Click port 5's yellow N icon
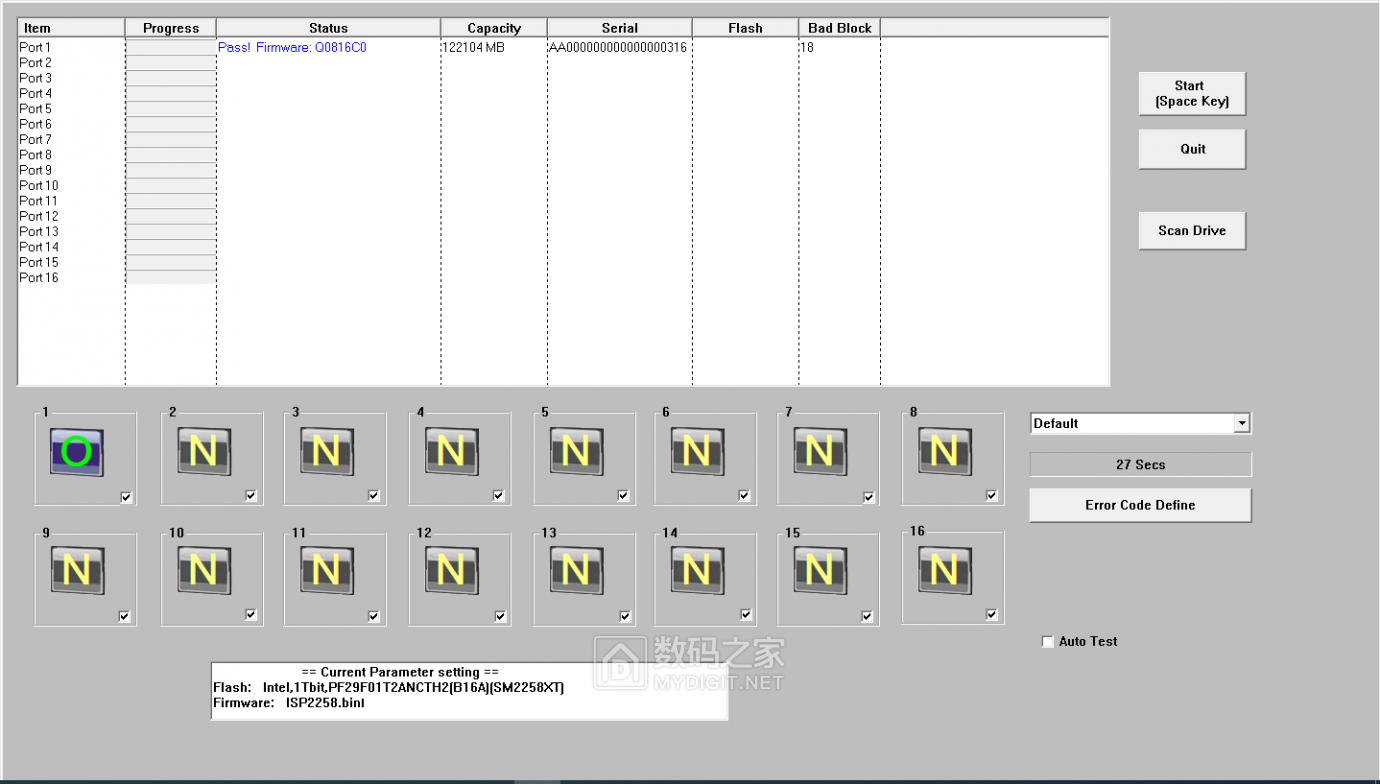 click(576, 452)
